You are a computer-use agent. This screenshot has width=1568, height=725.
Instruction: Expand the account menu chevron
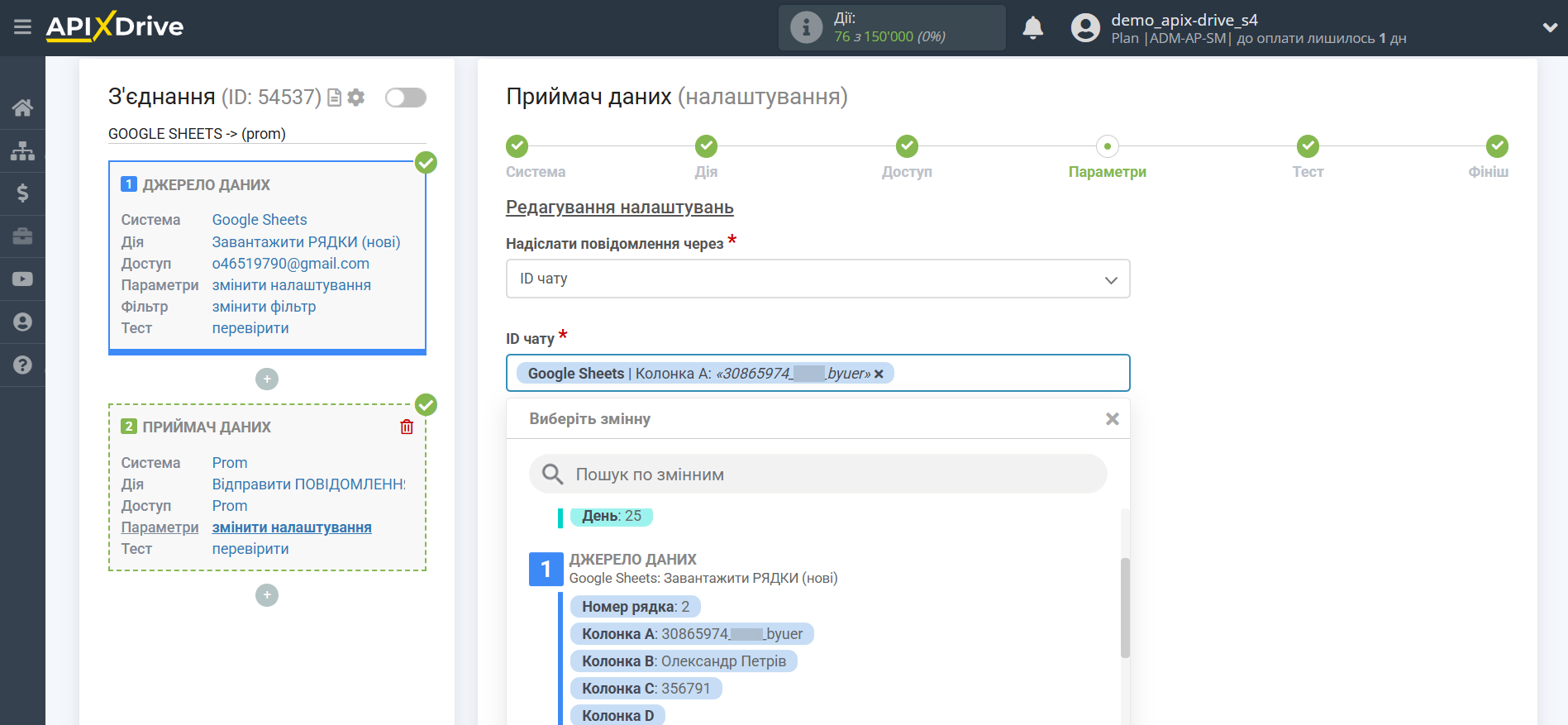coord(1550,27)
